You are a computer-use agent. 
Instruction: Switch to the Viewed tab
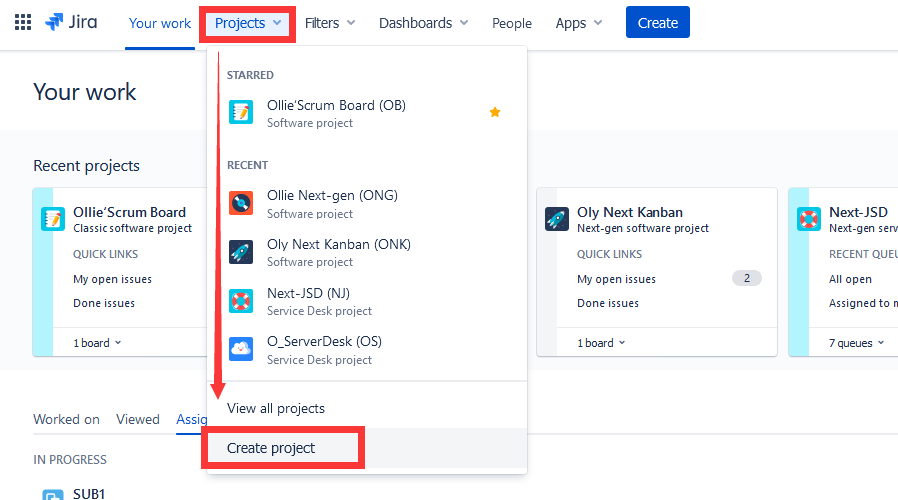click(x=137, y=419)
